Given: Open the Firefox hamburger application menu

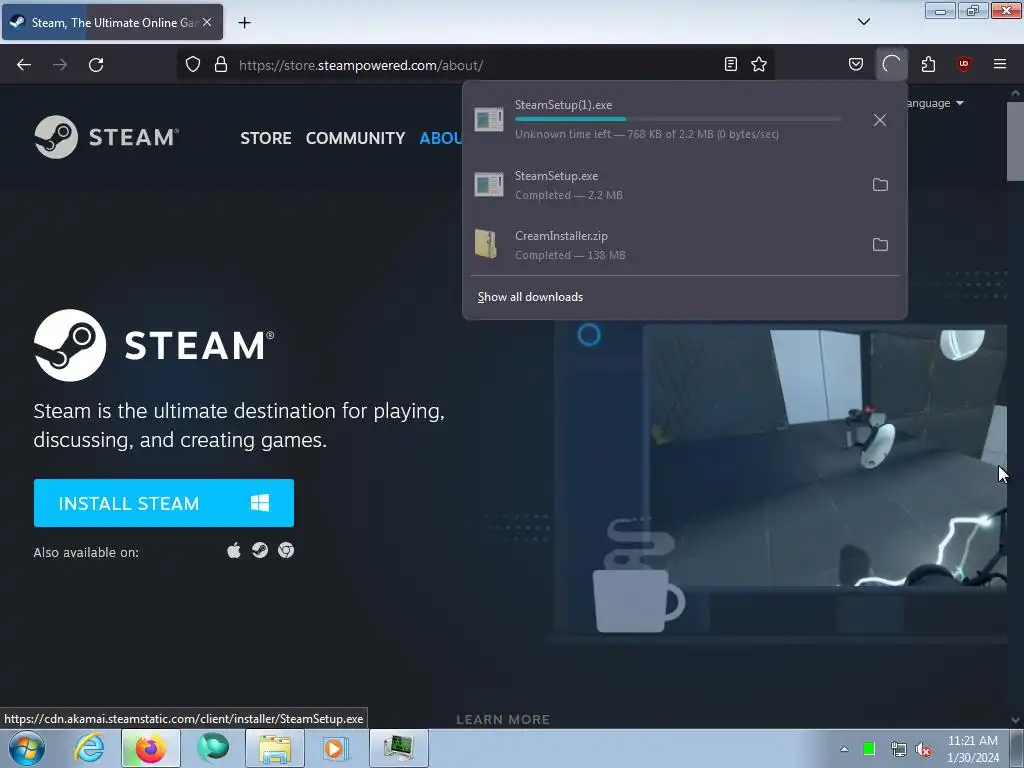Looking at the screenshot, I should [x=1000, y=64].
